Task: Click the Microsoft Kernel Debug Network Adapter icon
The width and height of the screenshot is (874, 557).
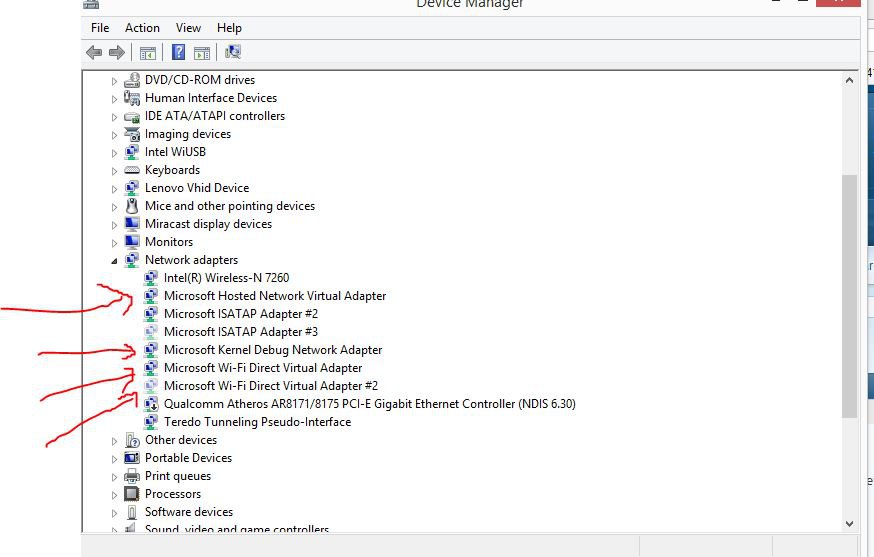Action: (x=151, y=350)
